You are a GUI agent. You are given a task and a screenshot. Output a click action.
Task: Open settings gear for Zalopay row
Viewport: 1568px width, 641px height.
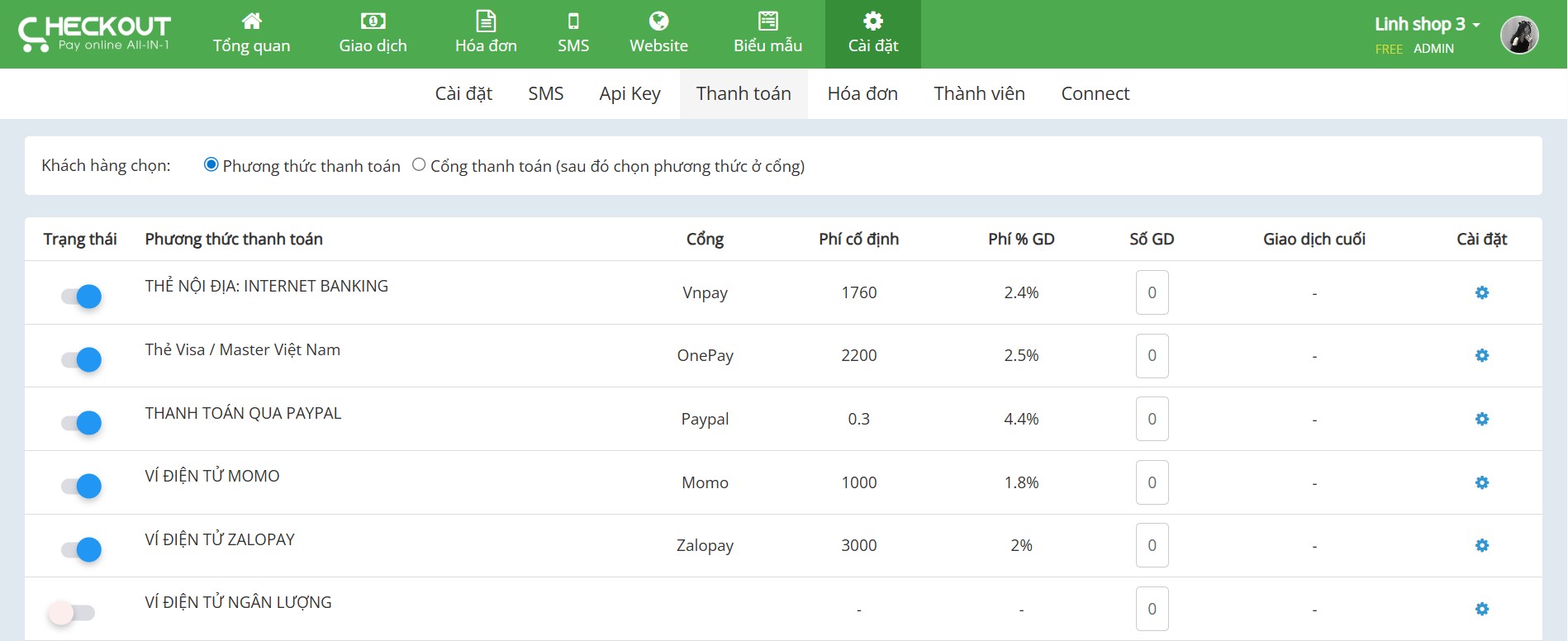click(x=1482, y=545)
